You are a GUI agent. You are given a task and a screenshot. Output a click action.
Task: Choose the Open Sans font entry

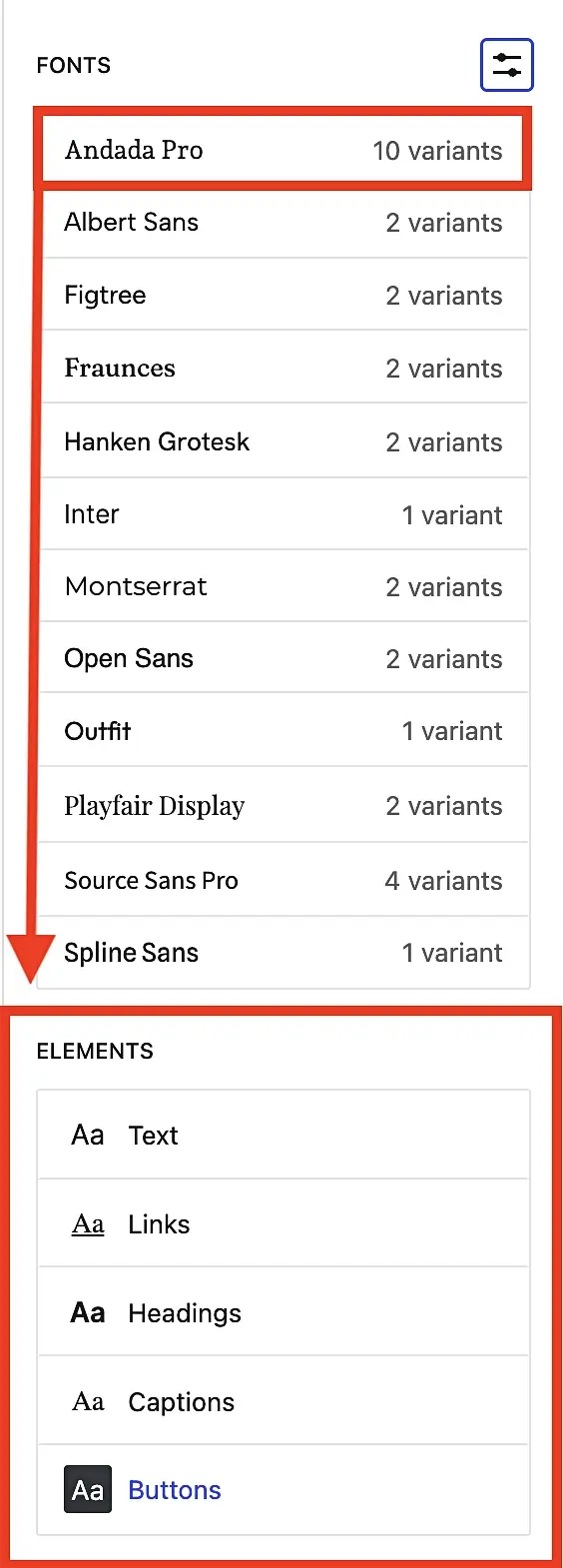(x=283, y=658)
